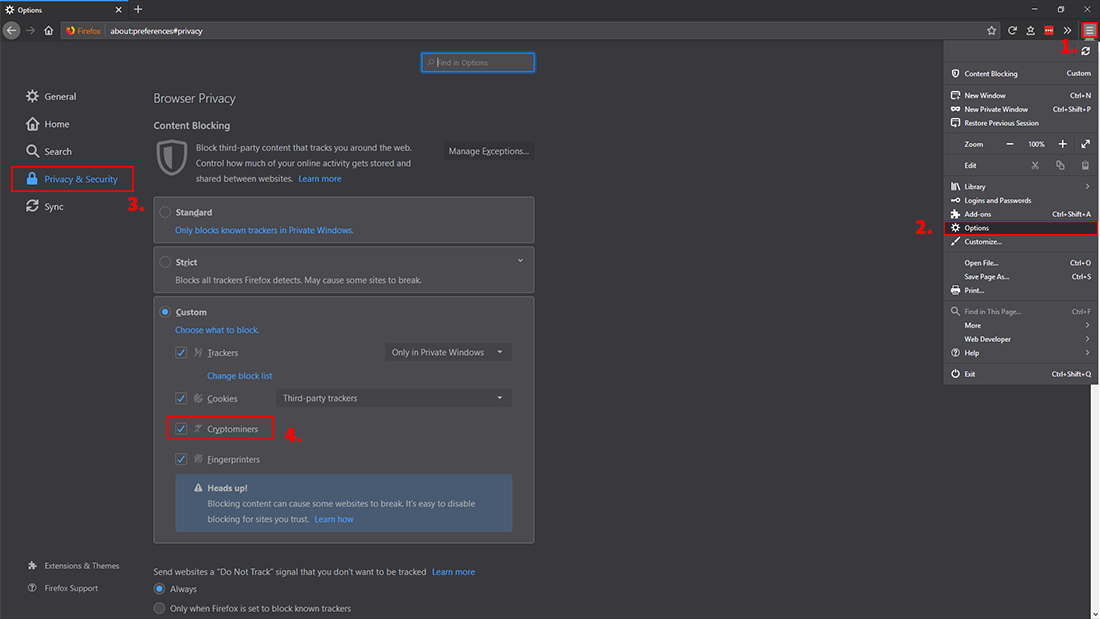Click the back navigation arrow
This screenshot has height=619, width=1100.
(x=11, y=30)
